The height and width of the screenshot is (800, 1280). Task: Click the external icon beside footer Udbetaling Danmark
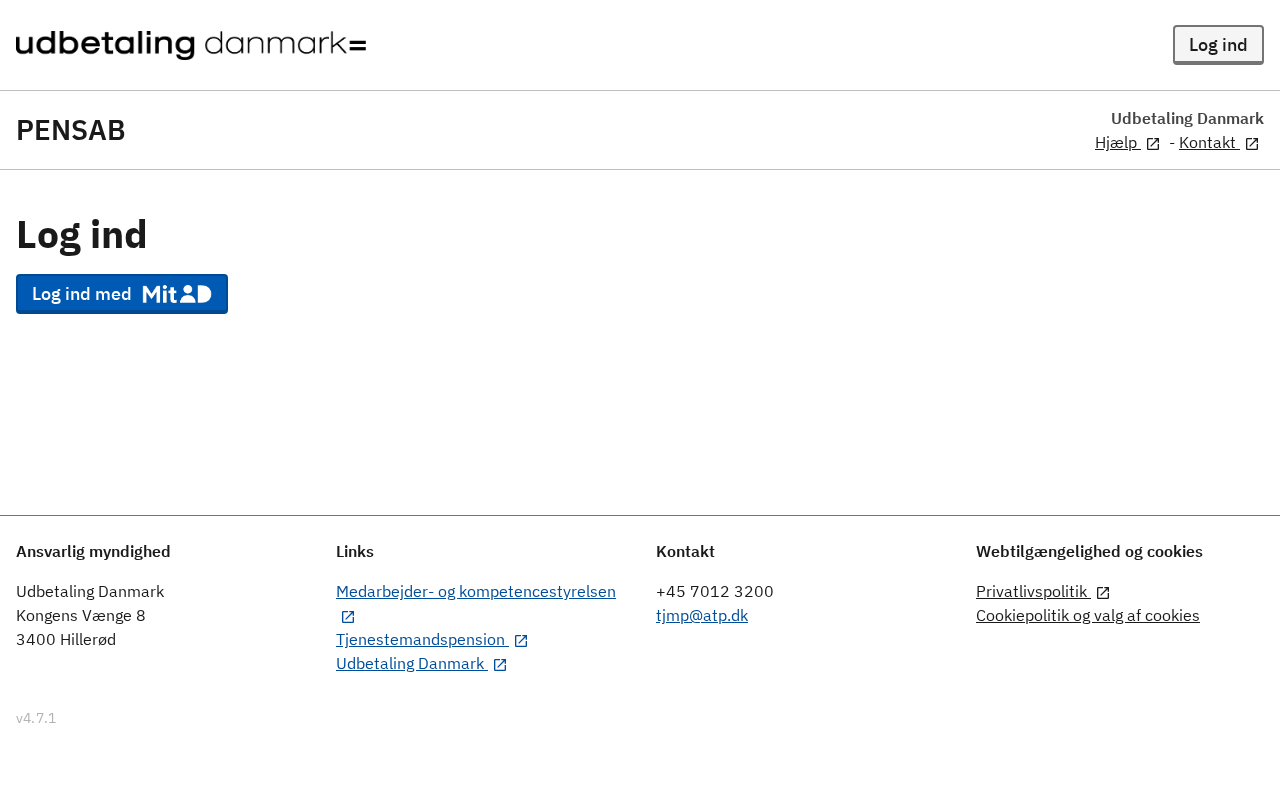click(500, 665)
